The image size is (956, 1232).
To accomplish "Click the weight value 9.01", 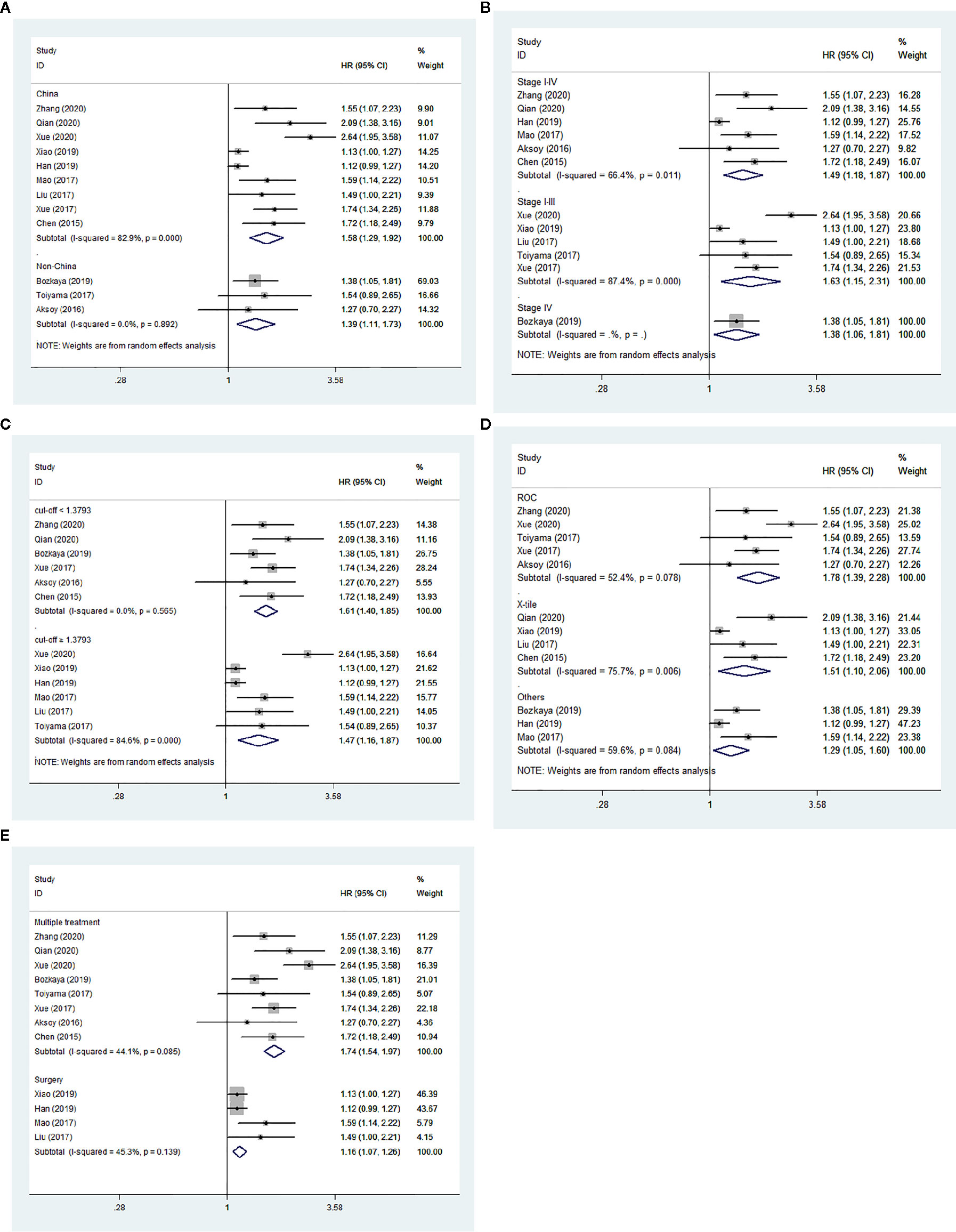I will coord(426,123).
